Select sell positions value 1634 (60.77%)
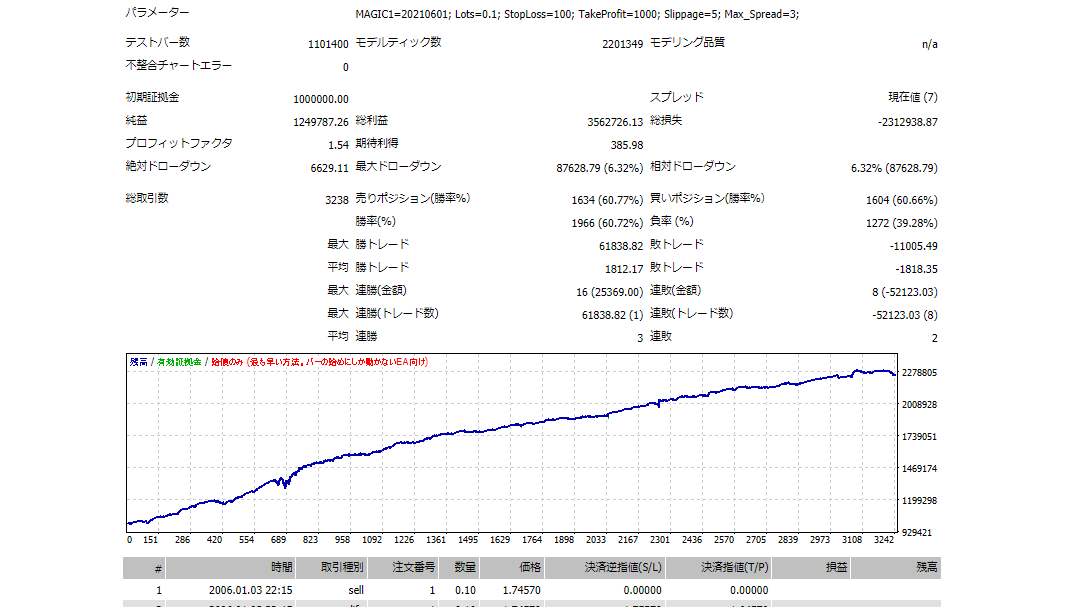Viewport: 1080px width, 607px height. point(608,200)
